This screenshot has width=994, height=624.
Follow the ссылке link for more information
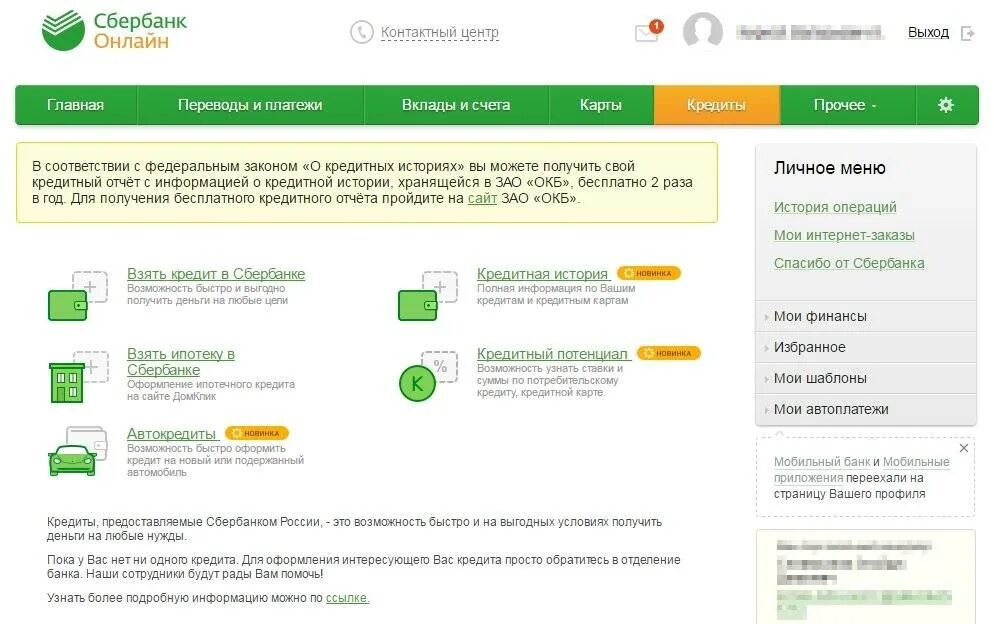347,598
